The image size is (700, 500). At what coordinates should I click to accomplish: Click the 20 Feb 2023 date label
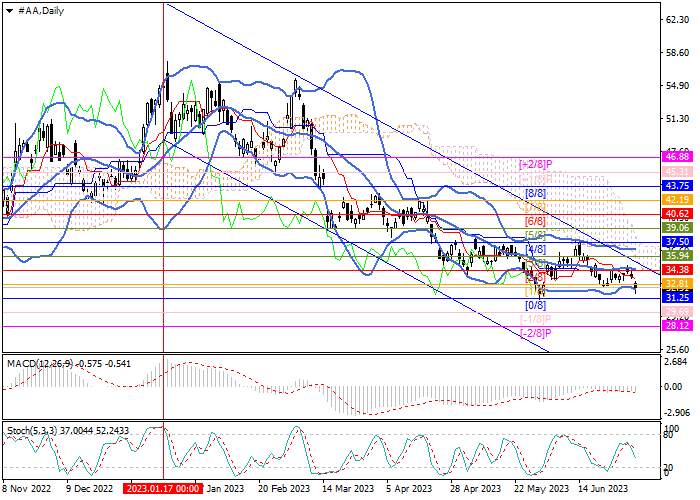coord(284,488)
